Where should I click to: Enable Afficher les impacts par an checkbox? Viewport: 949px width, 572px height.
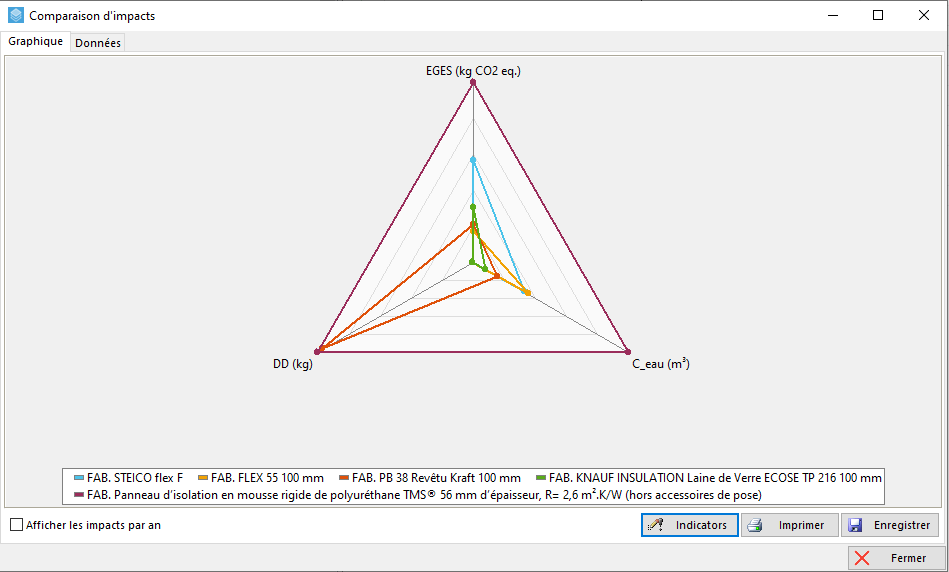(16, 525)
